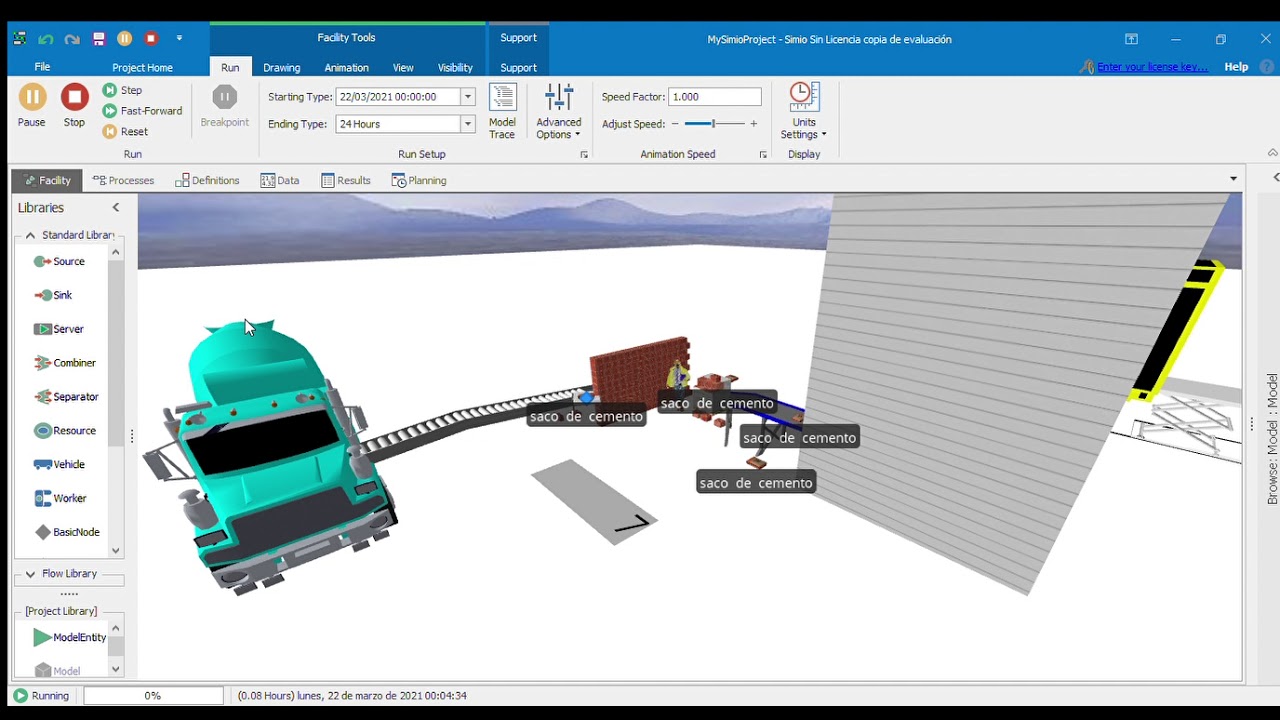Collapse the Libraries panel

pyautogui.click(x=116, y=208)
